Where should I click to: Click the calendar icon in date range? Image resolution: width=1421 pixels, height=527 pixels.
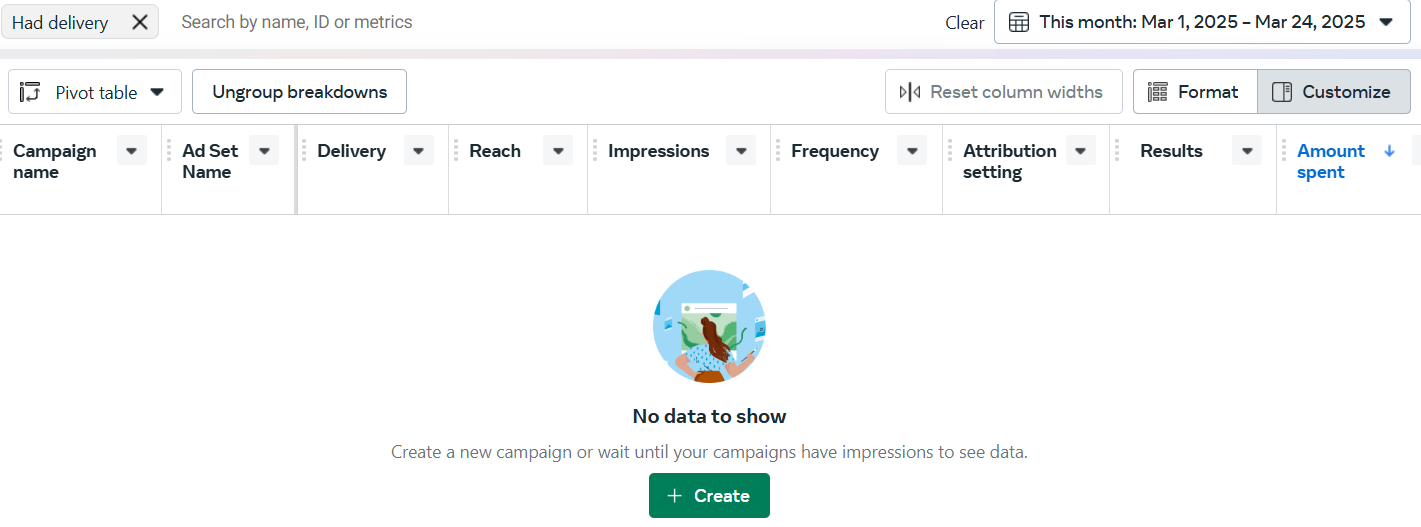(x=1018, y=22)
